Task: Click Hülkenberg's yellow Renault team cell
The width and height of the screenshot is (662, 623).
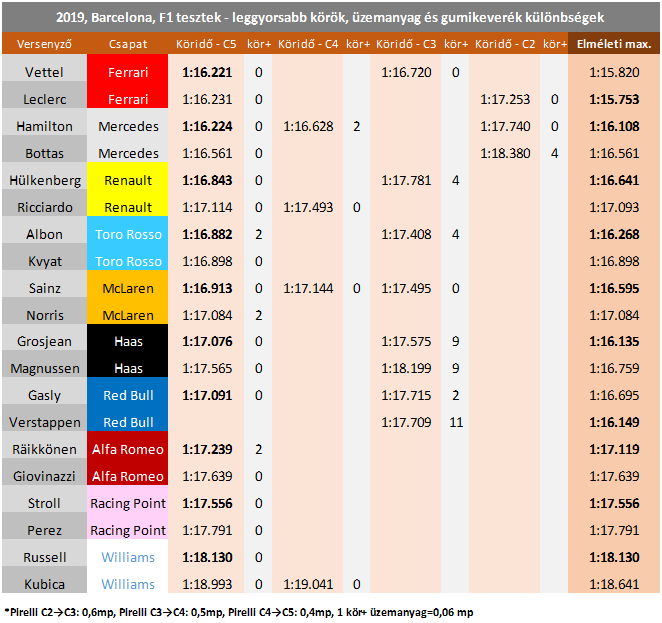Action: tap(128, 176)
